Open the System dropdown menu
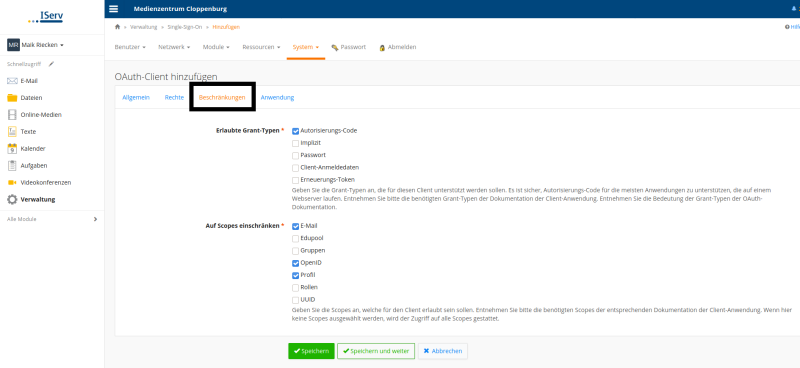Screen dimensions: 800x368 [306, 47]
